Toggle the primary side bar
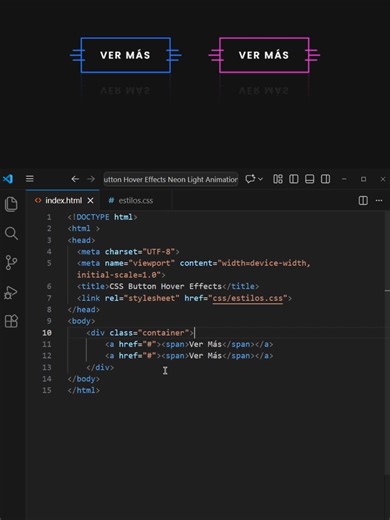 pyautogui.click(x=294, y=179)
